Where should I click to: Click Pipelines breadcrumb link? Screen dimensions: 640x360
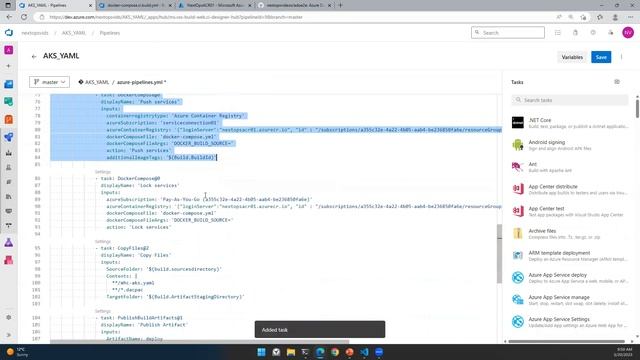[x=110, y=33]
